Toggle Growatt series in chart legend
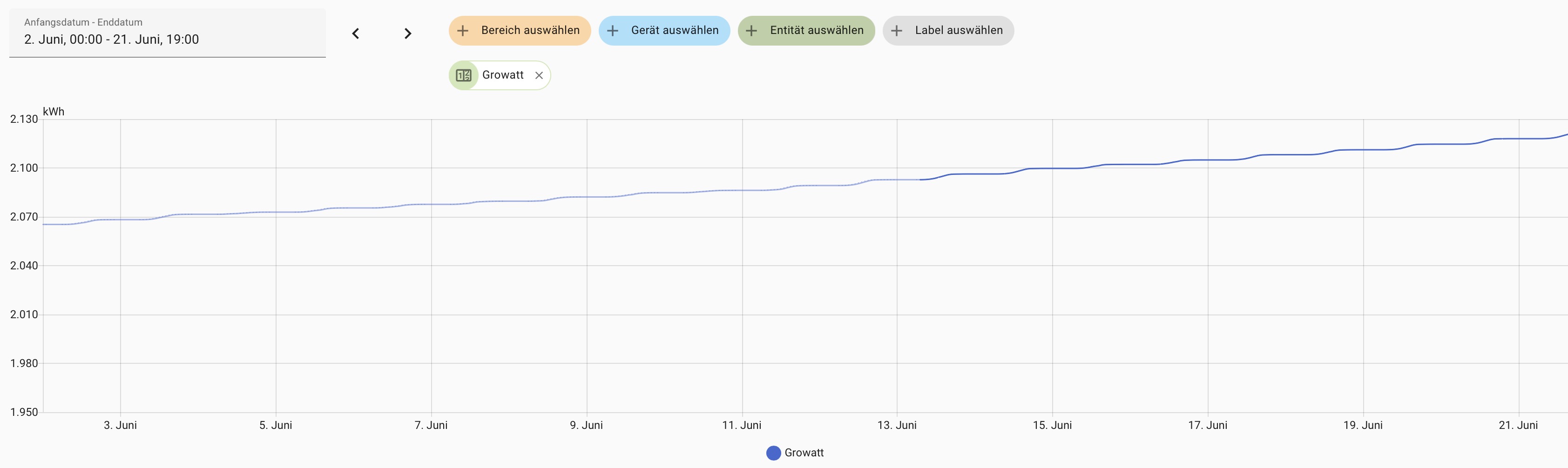Image resolution: width=1568 pixels, height=468 pixels. [804, 453]
